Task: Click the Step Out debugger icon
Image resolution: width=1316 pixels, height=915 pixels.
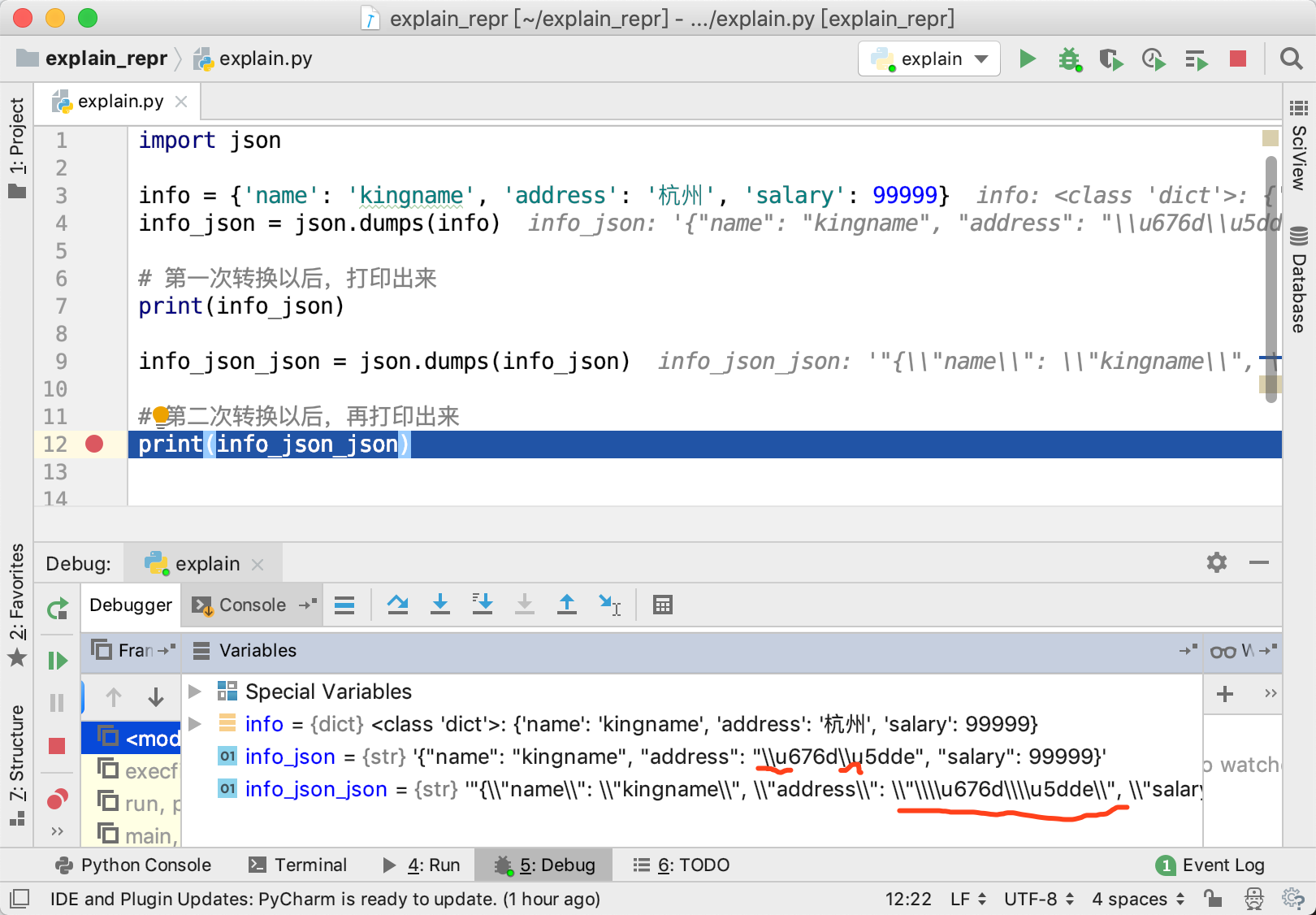Action: coord(566,605)
